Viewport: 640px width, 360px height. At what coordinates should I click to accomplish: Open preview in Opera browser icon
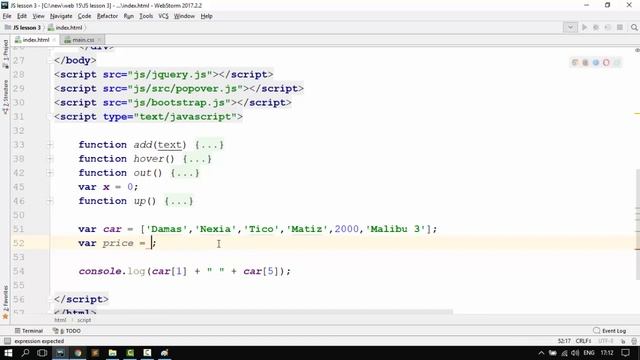pos(606,62)
